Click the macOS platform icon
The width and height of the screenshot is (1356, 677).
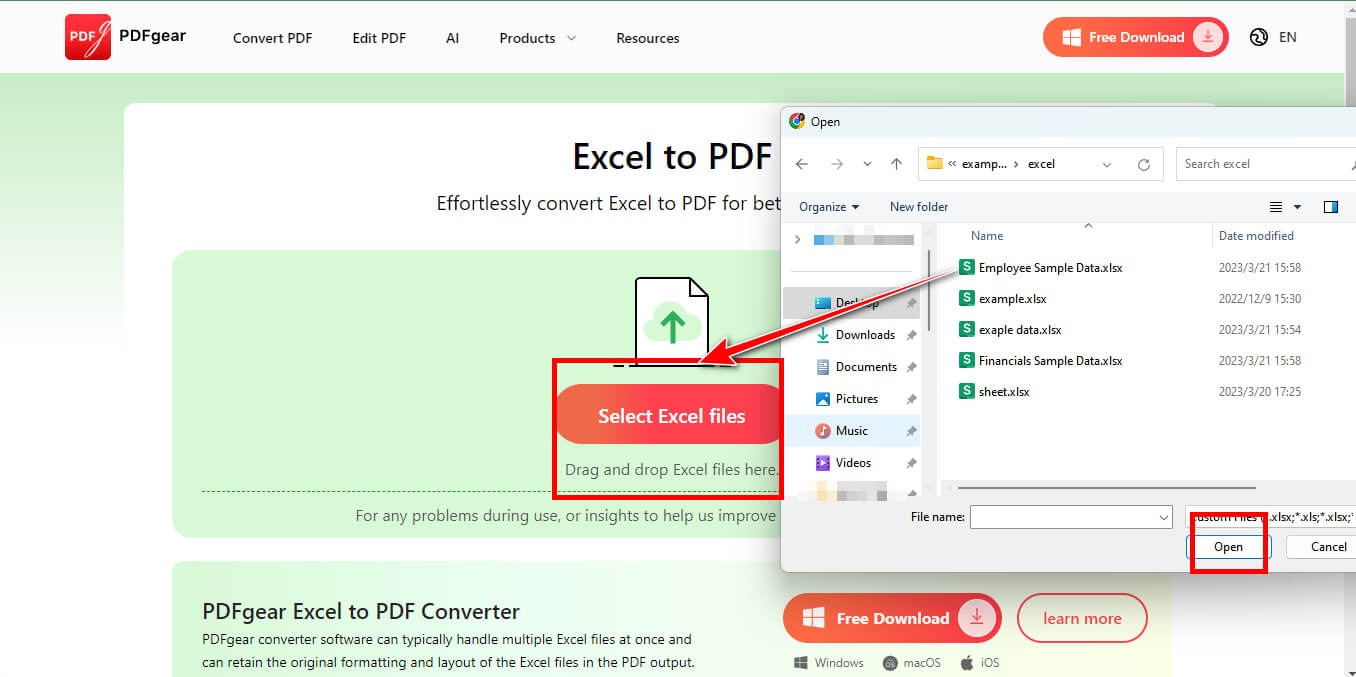[x=890, y=663]
